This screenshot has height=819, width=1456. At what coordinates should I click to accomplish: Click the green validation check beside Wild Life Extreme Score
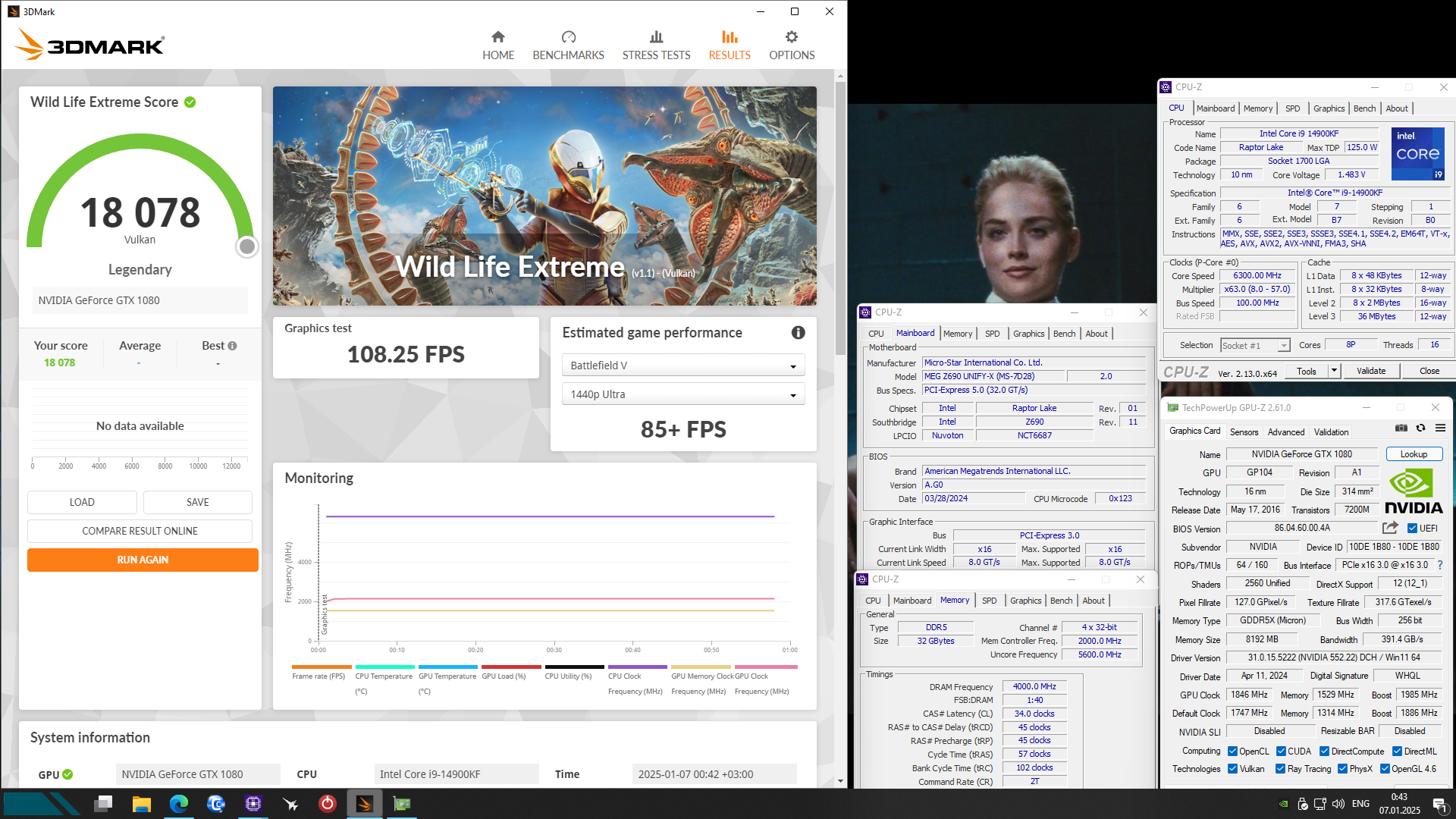point(190,102)
